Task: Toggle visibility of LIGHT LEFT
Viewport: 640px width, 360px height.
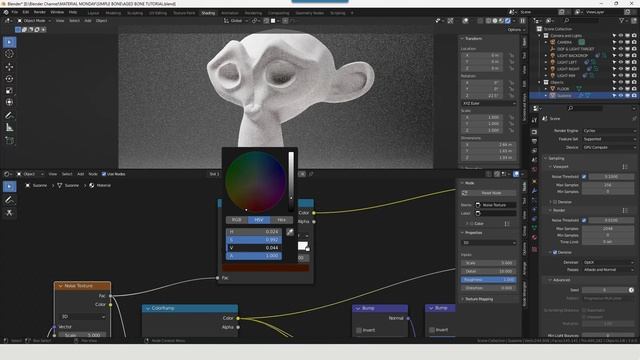Action: (620, 62)
